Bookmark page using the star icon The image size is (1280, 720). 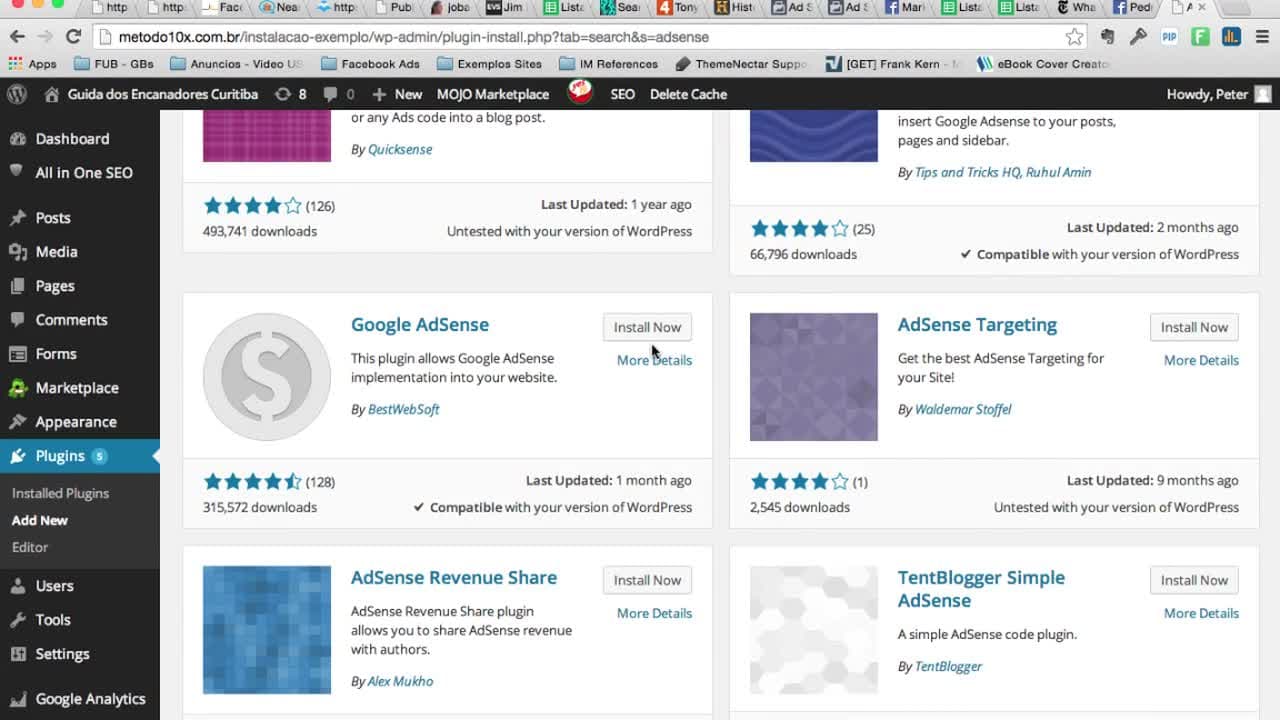[x=1074, y=37]
